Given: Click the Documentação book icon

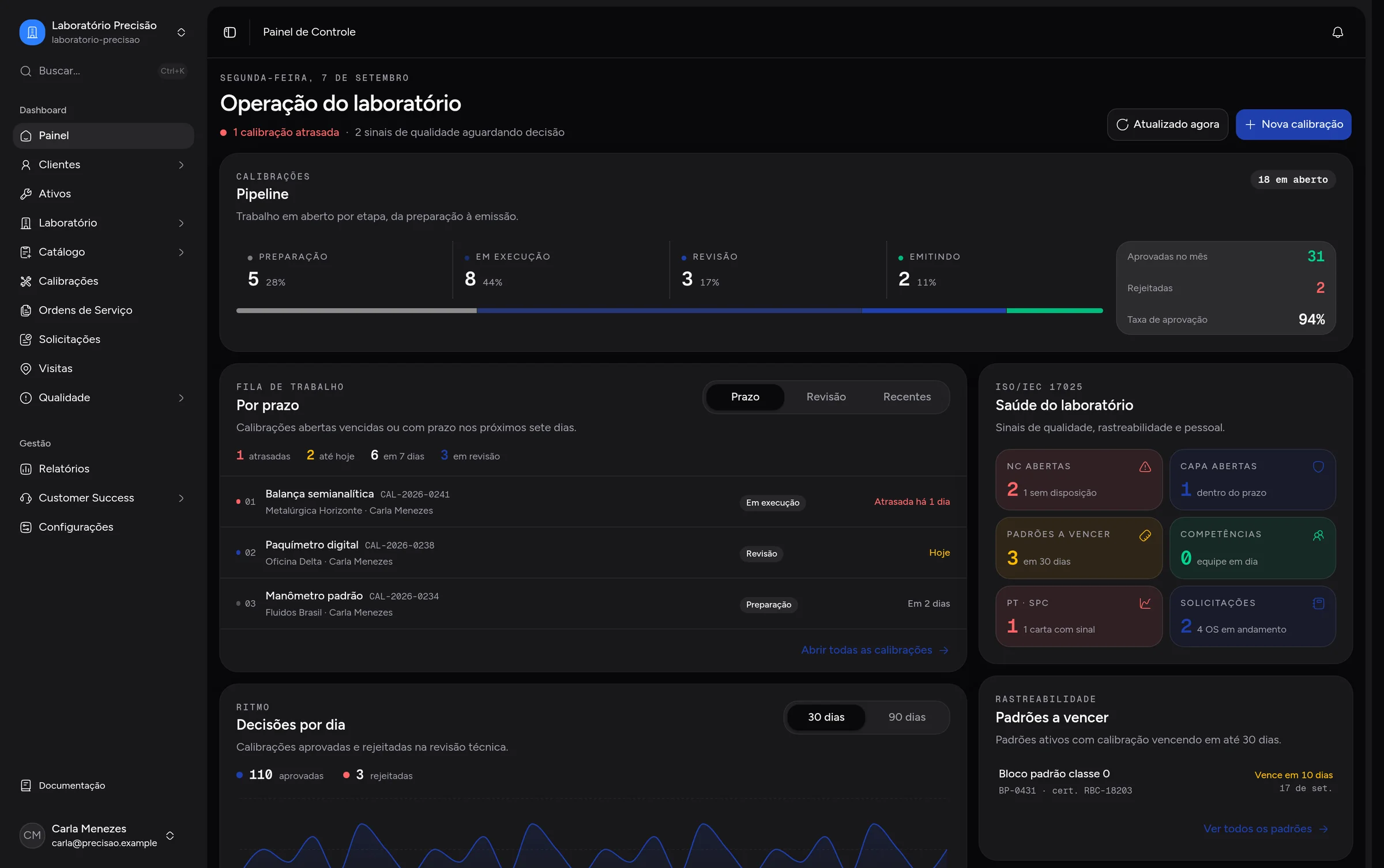Looking at the screenshot, I should (x=26, y=786).
